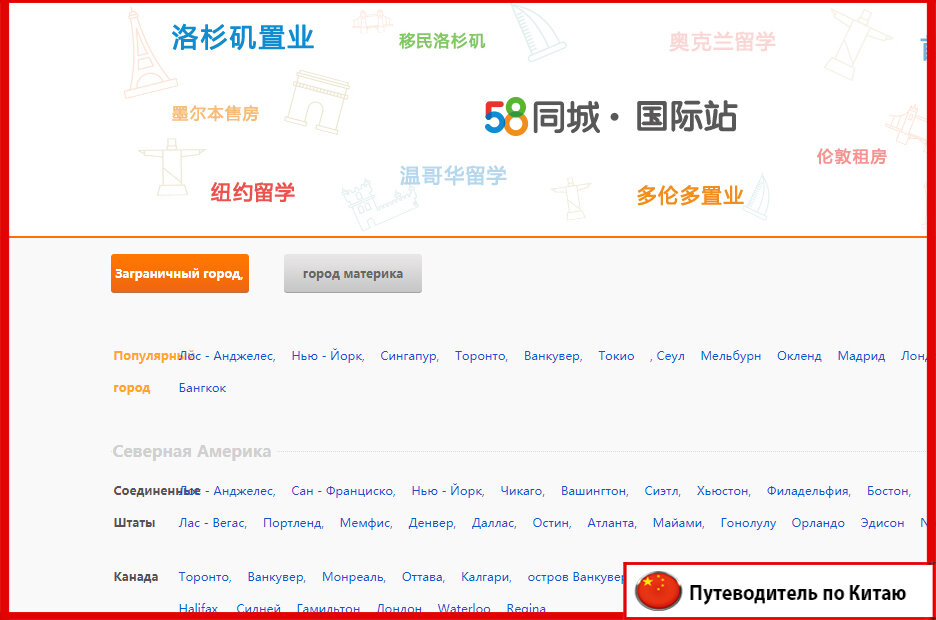
Task: Open the 温哥华留学 link
Action: coord(452,175)
